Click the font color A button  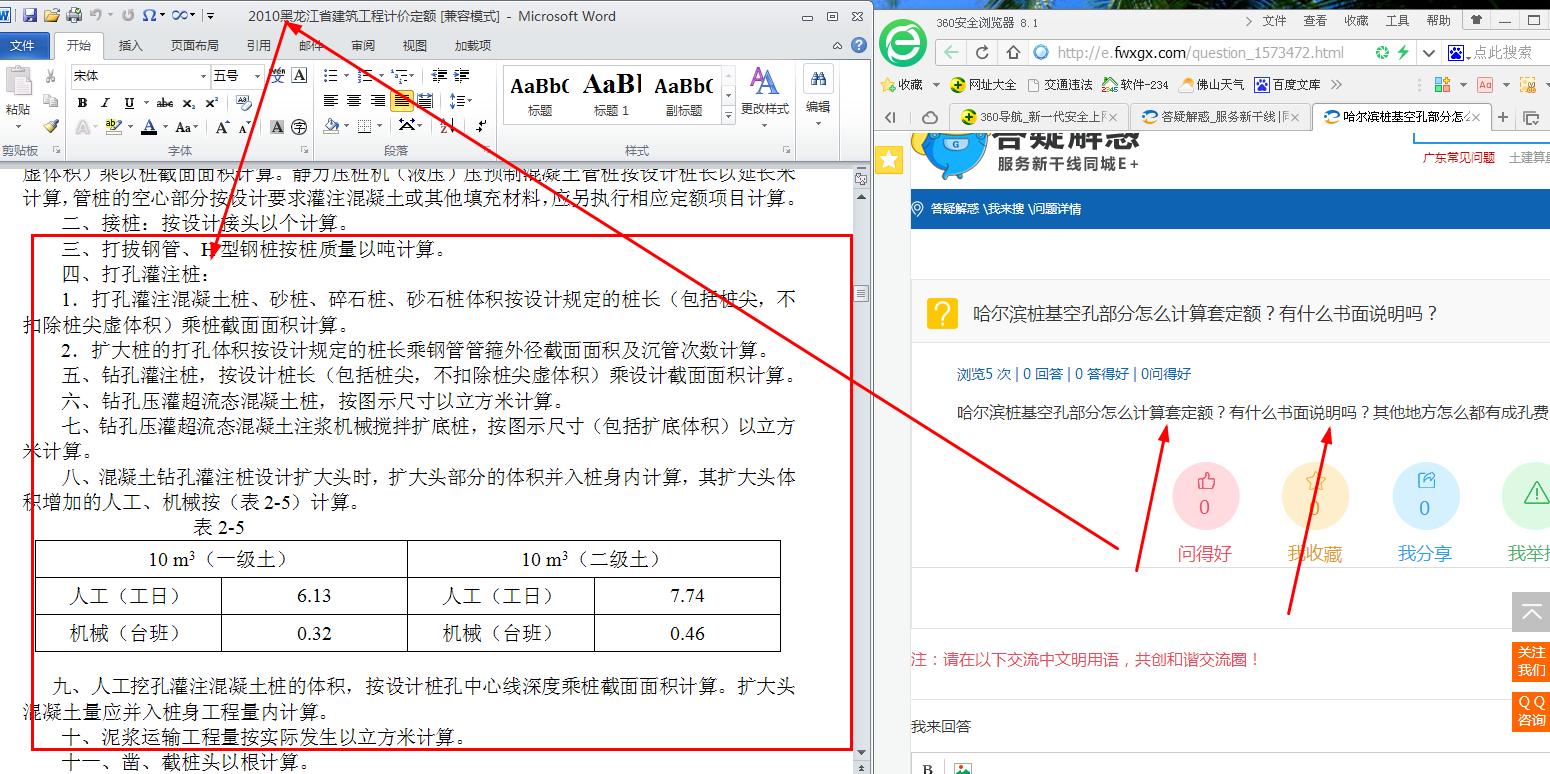tap(149, 127)
